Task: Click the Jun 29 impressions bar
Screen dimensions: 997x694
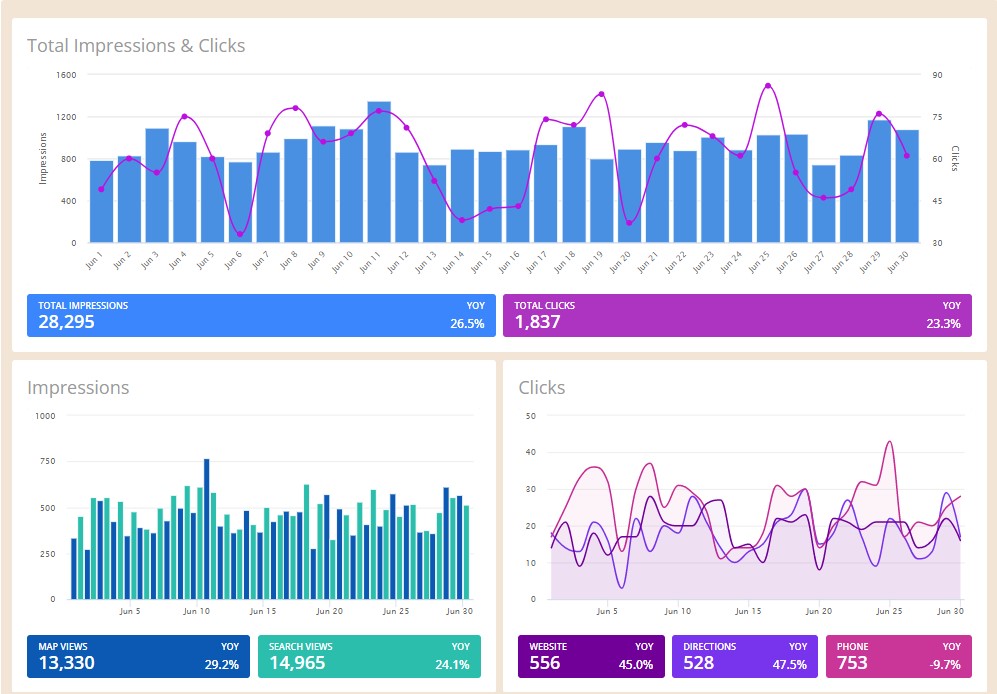Action: 879,181
